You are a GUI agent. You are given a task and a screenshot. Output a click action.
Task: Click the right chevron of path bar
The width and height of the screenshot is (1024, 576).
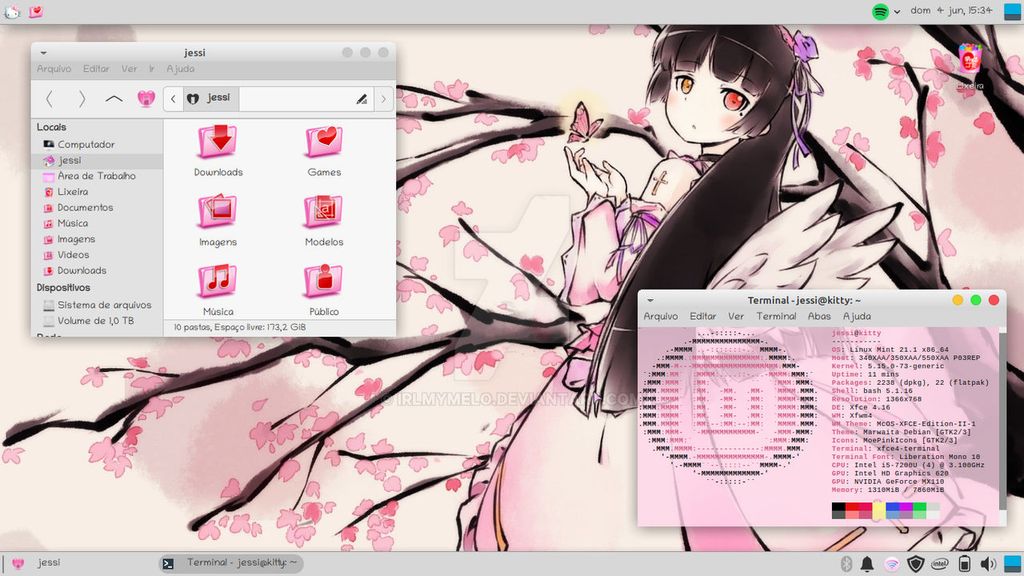383,99
